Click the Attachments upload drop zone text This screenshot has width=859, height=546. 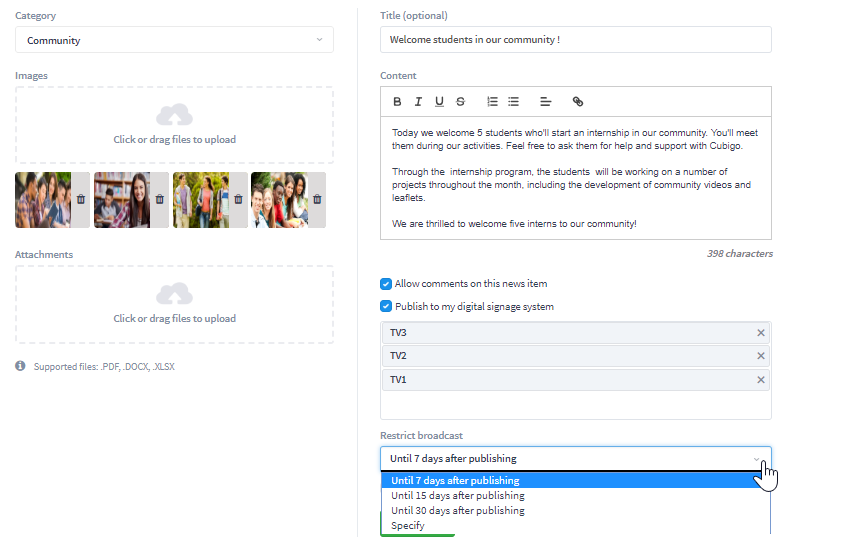pyautogui.click(x=175, y=319)
